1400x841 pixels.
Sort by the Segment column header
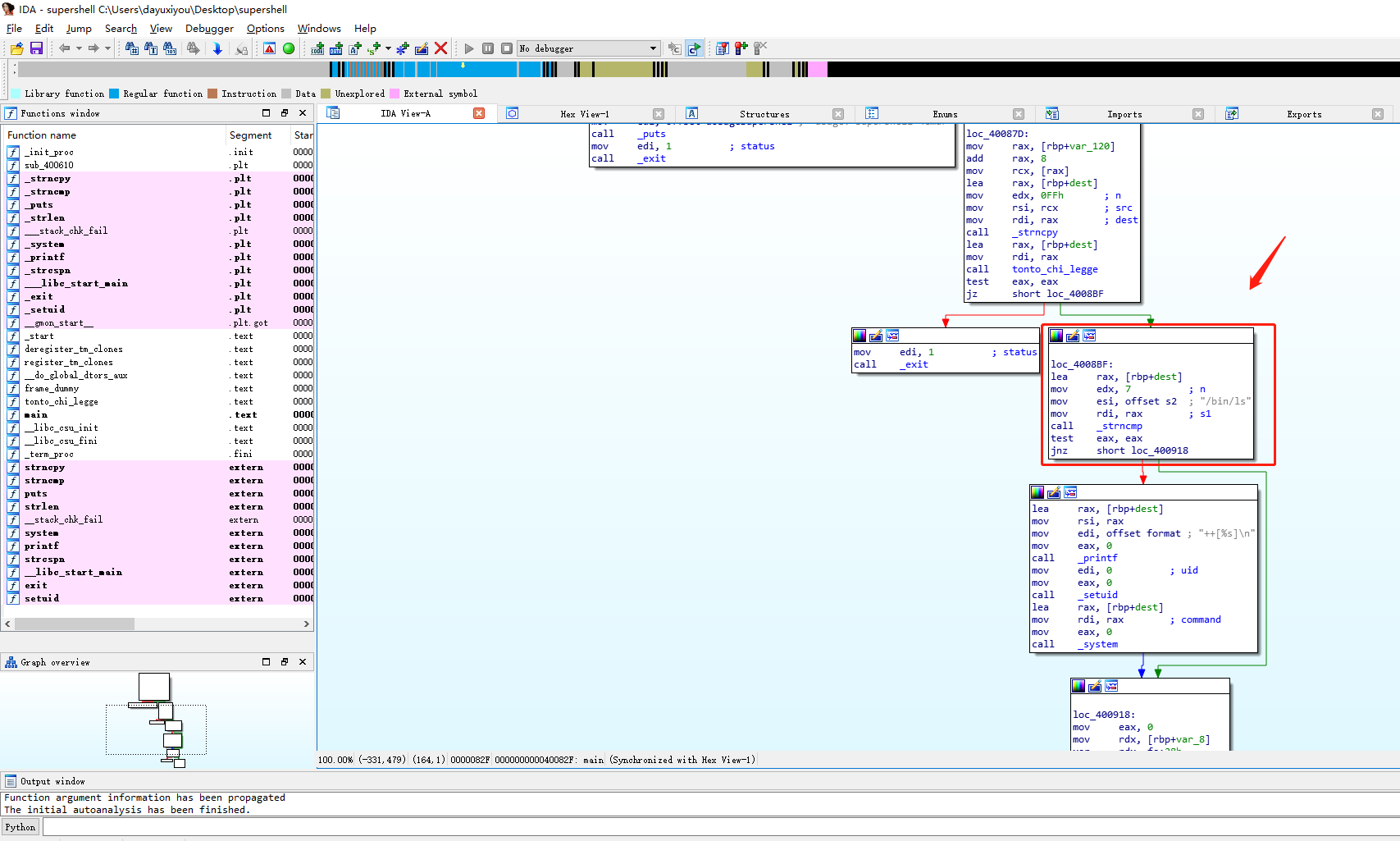tap(258, 135)
